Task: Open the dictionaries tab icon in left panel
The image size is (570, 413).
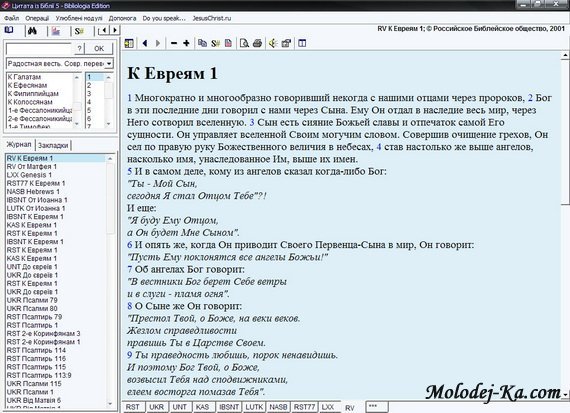Action: coord(56,31)
